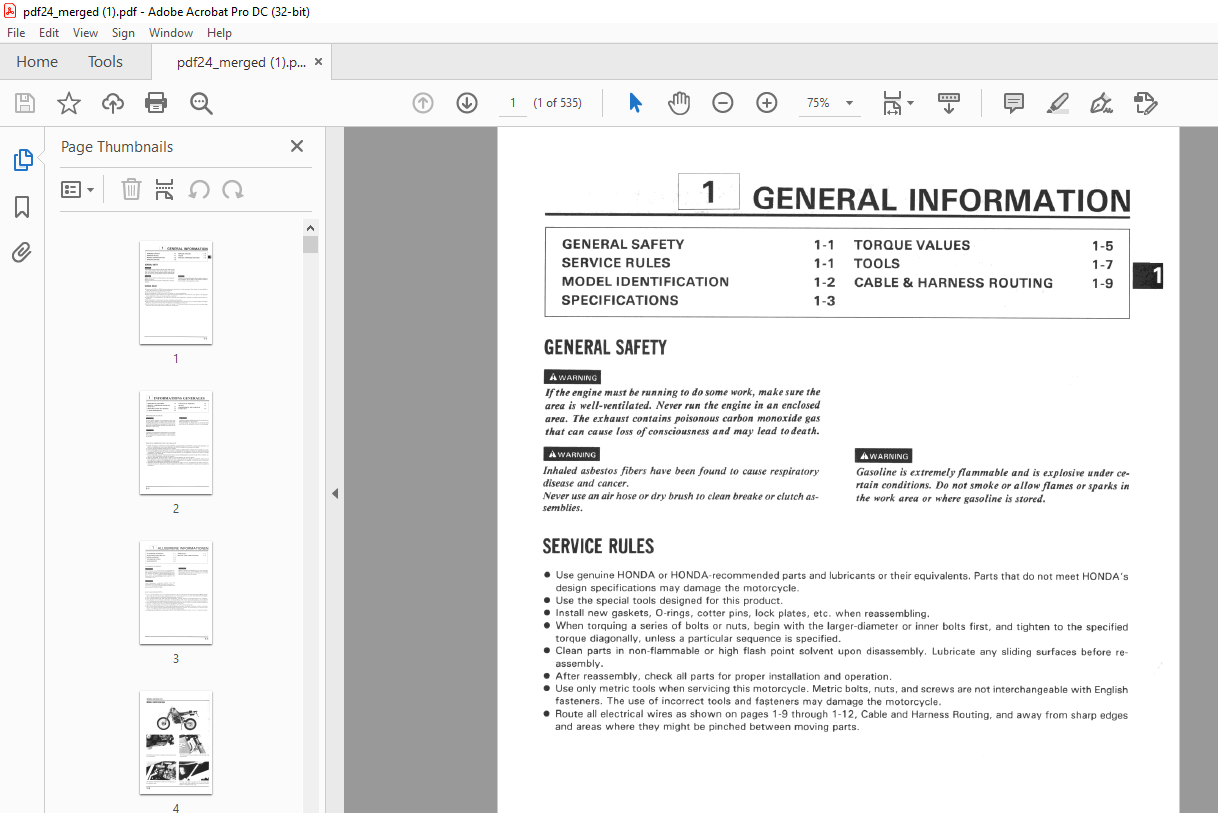The height and width of the screenshot is (813, 1218).
Task: Click SPECIFICATIONS contents entry
Action: pyautogui.click(x=620, y=300)
